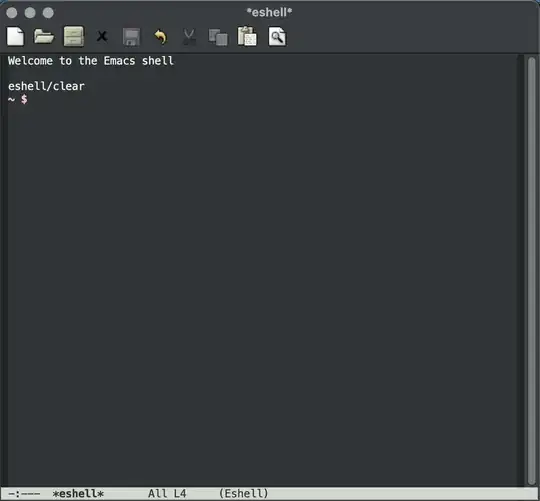Click the All position indicator in mode line
This screenshot has width=540, height=501.
pos(158,494)
